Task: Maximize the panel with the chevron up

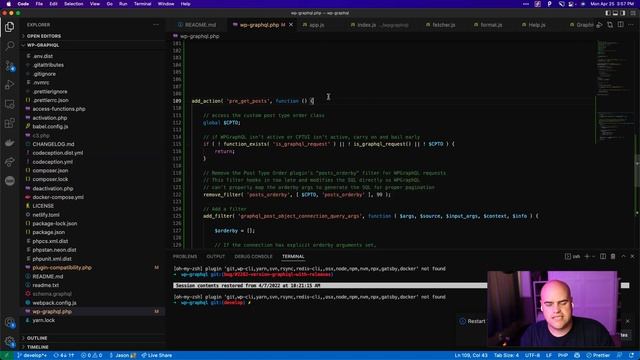Action: tap(623, 256)
